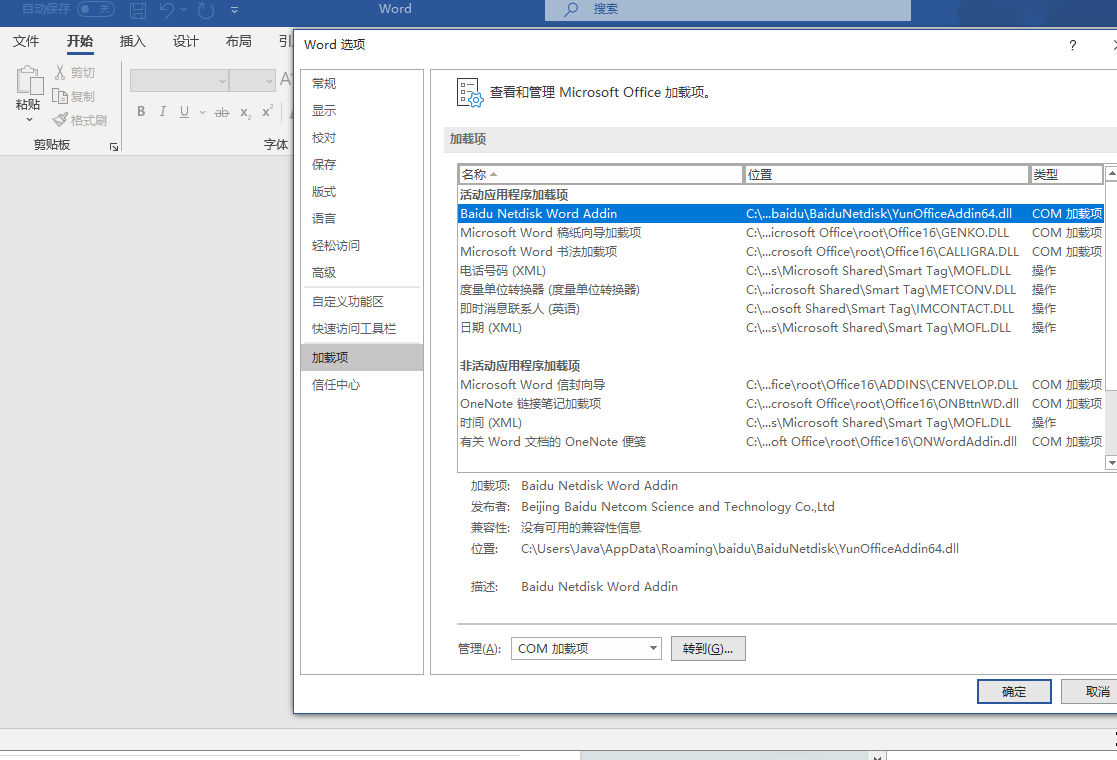Viewport: 1117px width, 760px height.
Task: Open underline style dropdown arrow
Action: 202,112
